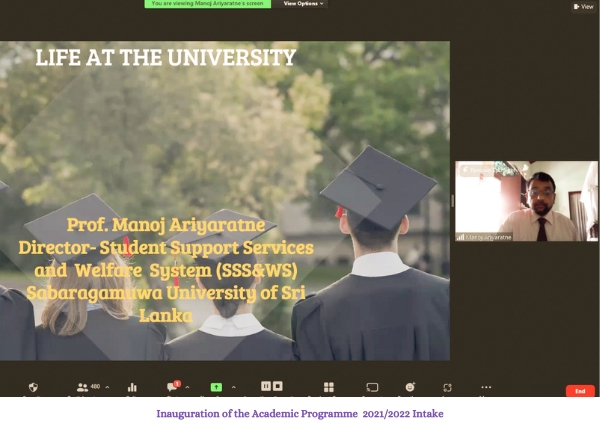This screenshot has width=600, height=425.
Task: Pause the meeting recording
Action: click(266, 386)
